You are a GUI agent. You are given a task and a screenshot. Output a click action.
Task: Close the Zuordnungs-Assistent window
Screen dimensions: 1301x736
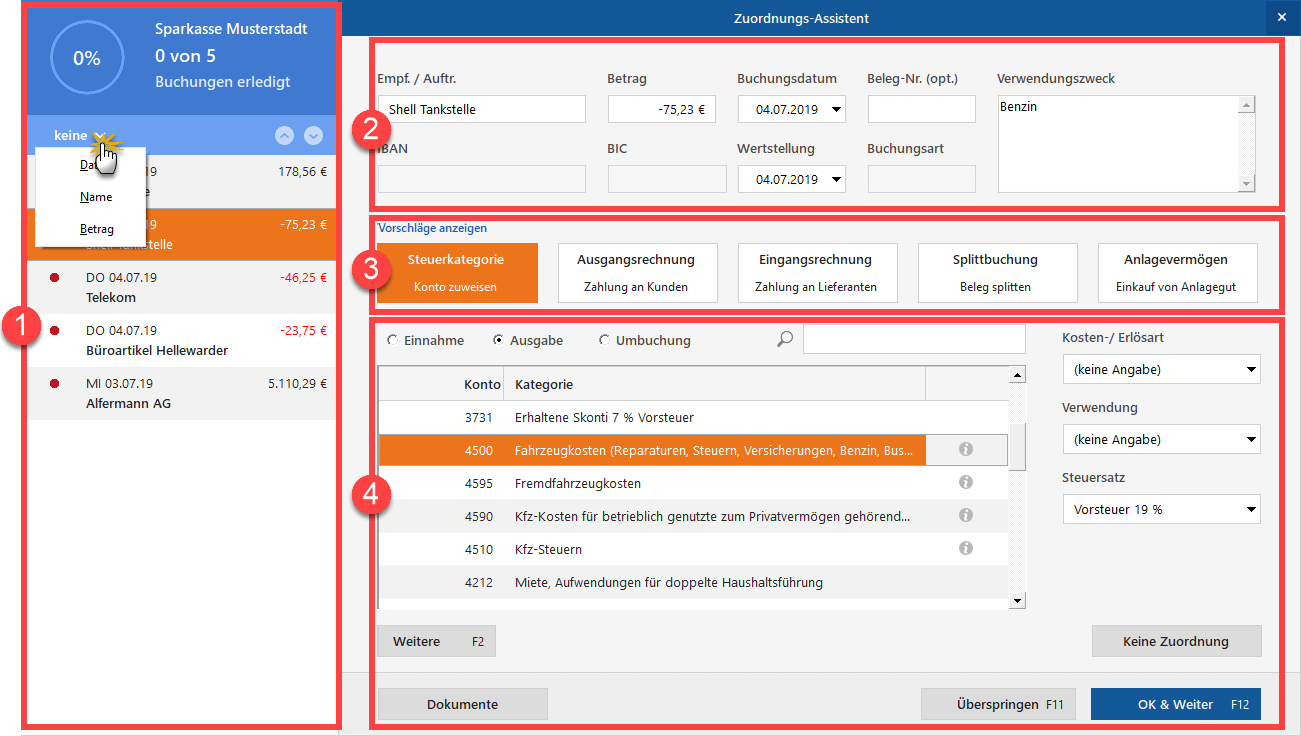click(x=1281, y=18)
